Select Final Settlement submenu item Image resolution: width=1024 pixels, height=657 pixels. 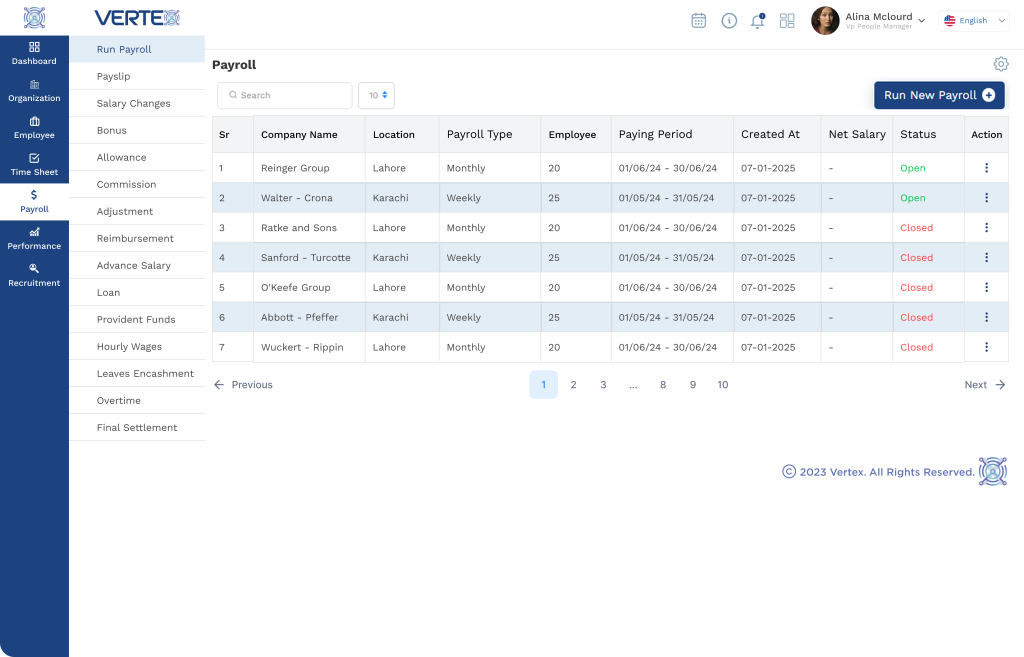click(x=137, y=428)
